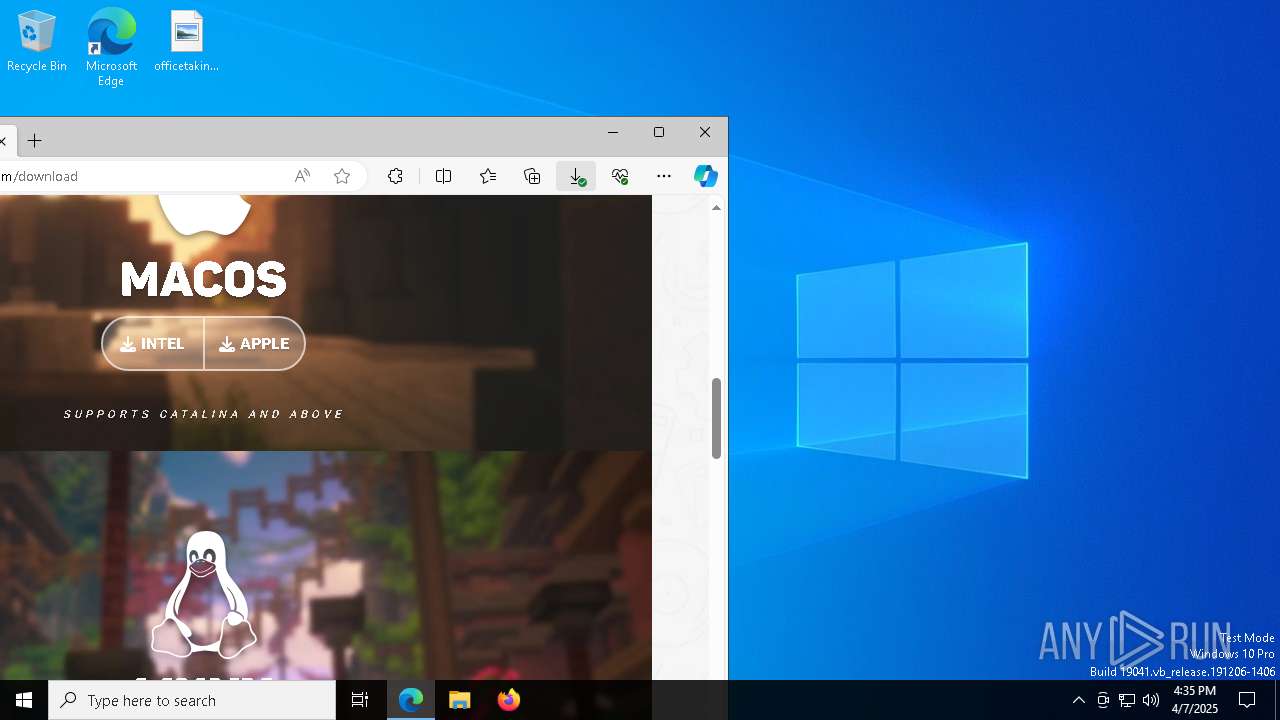Open the Collections icon in Edge toolbar

point(532,176)
